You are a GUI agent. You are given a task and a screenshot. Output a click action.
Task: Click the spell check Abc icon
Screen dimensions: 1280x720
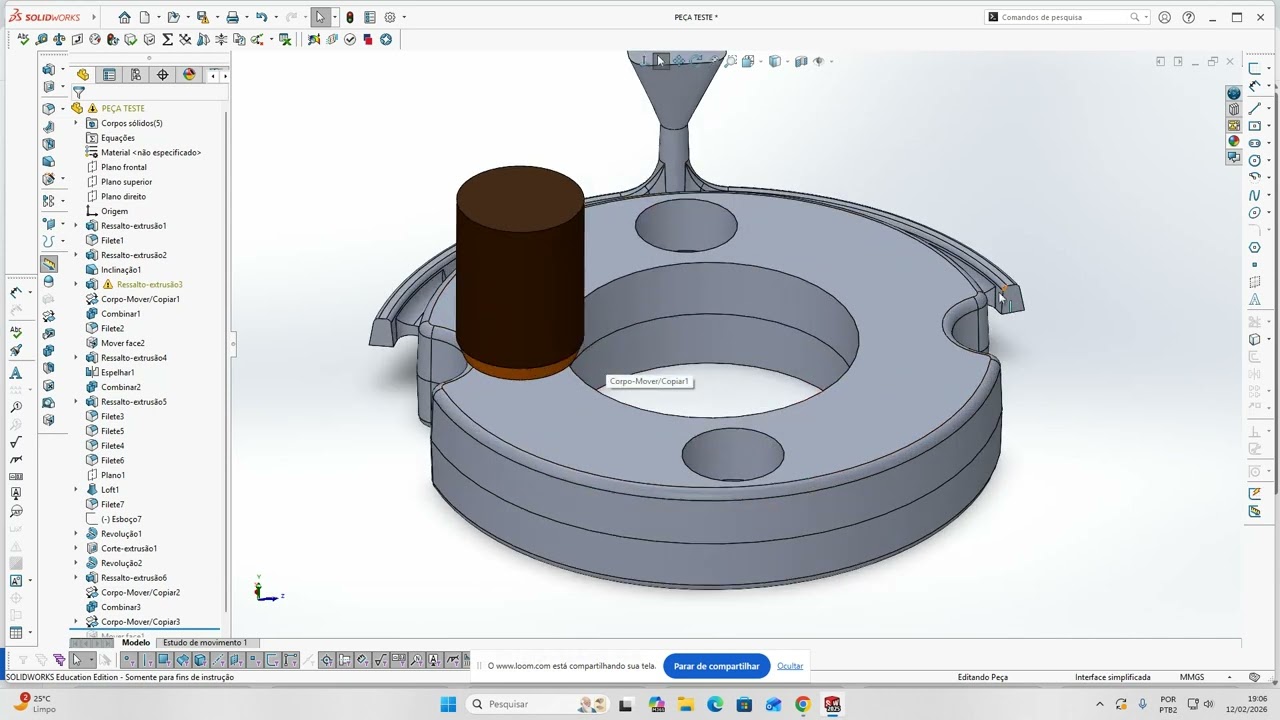[x=23, y=39]
